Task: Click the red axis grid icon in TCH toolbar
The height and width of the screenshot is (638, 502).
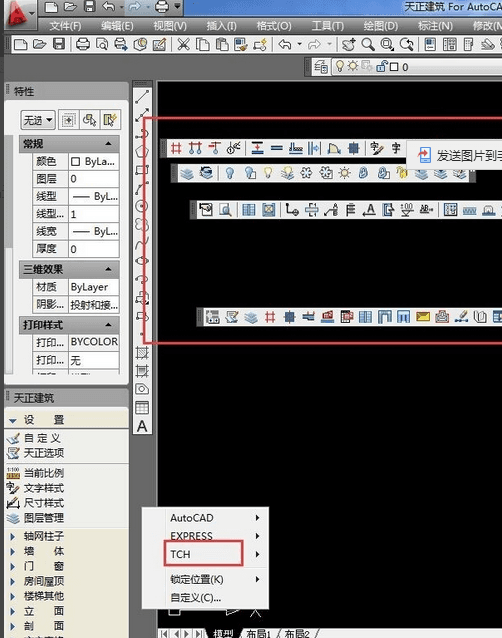Action: pos(176,148)
